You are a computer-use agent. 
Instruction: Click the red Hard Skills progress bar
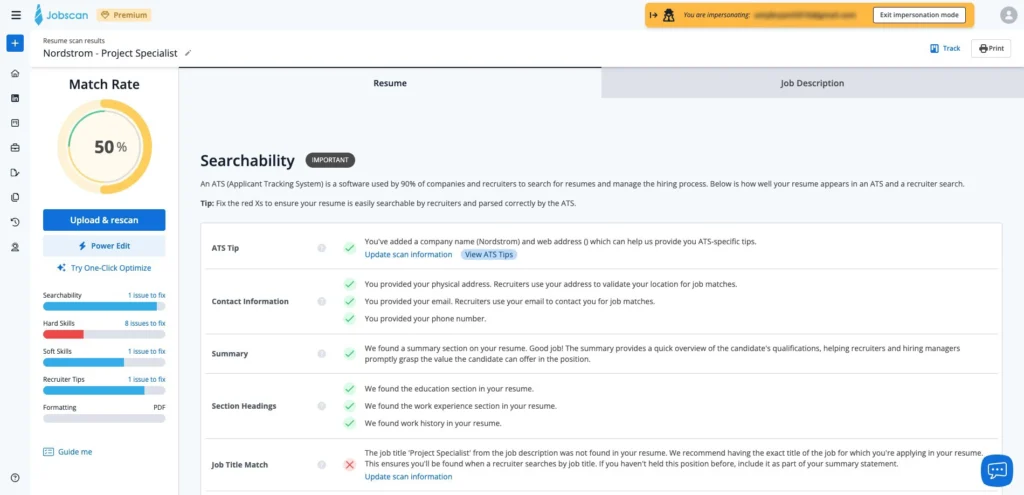[x=104, y=334]
